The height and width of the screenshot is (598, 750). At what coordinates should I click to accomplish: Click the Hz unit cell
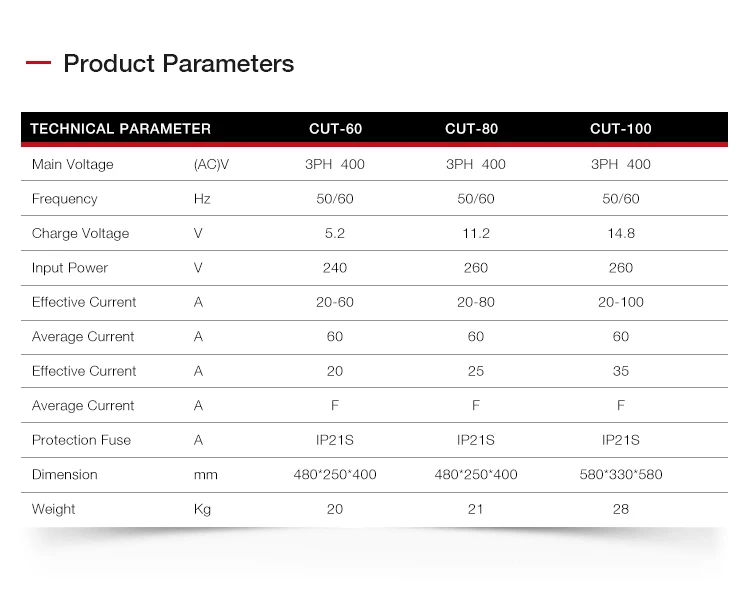202,199
